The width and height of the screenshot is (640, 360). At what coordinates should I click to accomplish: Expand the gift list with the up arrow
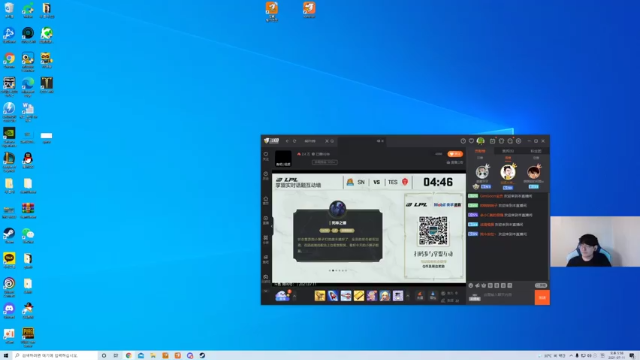[x=408, y=296]
